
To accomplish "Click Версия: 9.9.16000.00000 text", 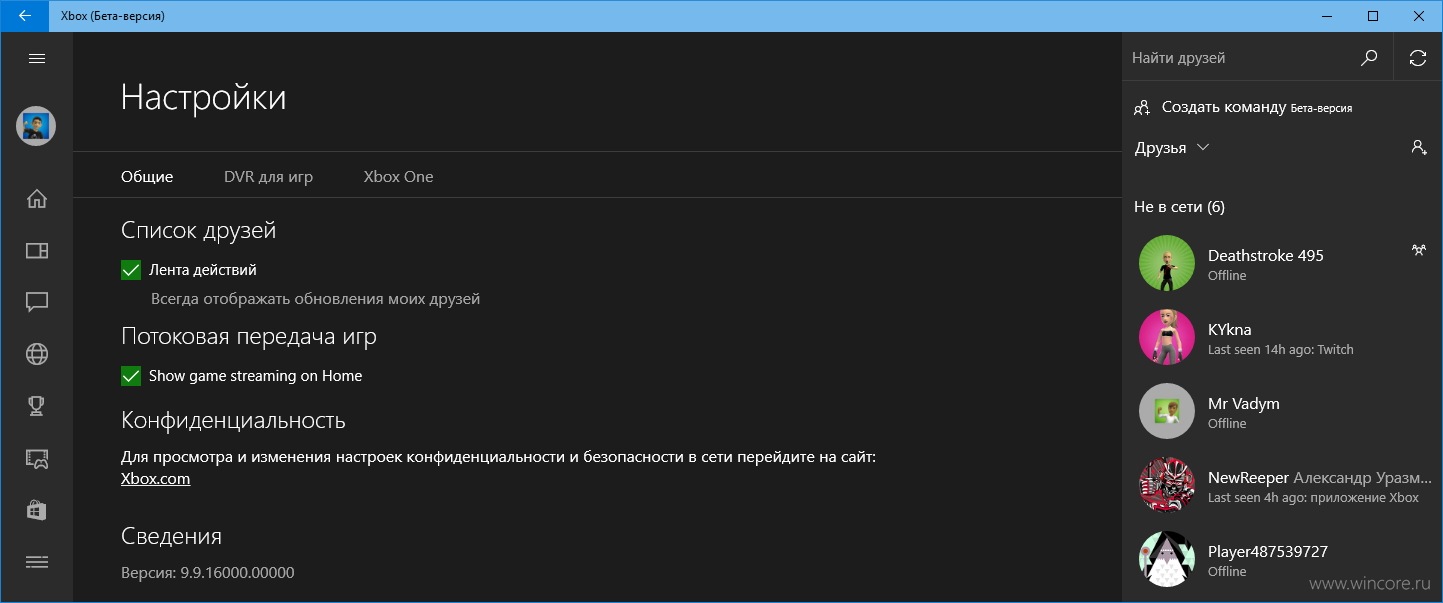I will (208, 573).
